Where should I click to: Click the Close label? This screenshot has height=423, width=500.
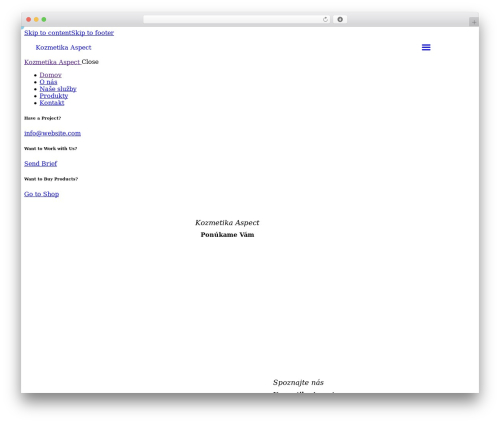click(x=90, y=62)
